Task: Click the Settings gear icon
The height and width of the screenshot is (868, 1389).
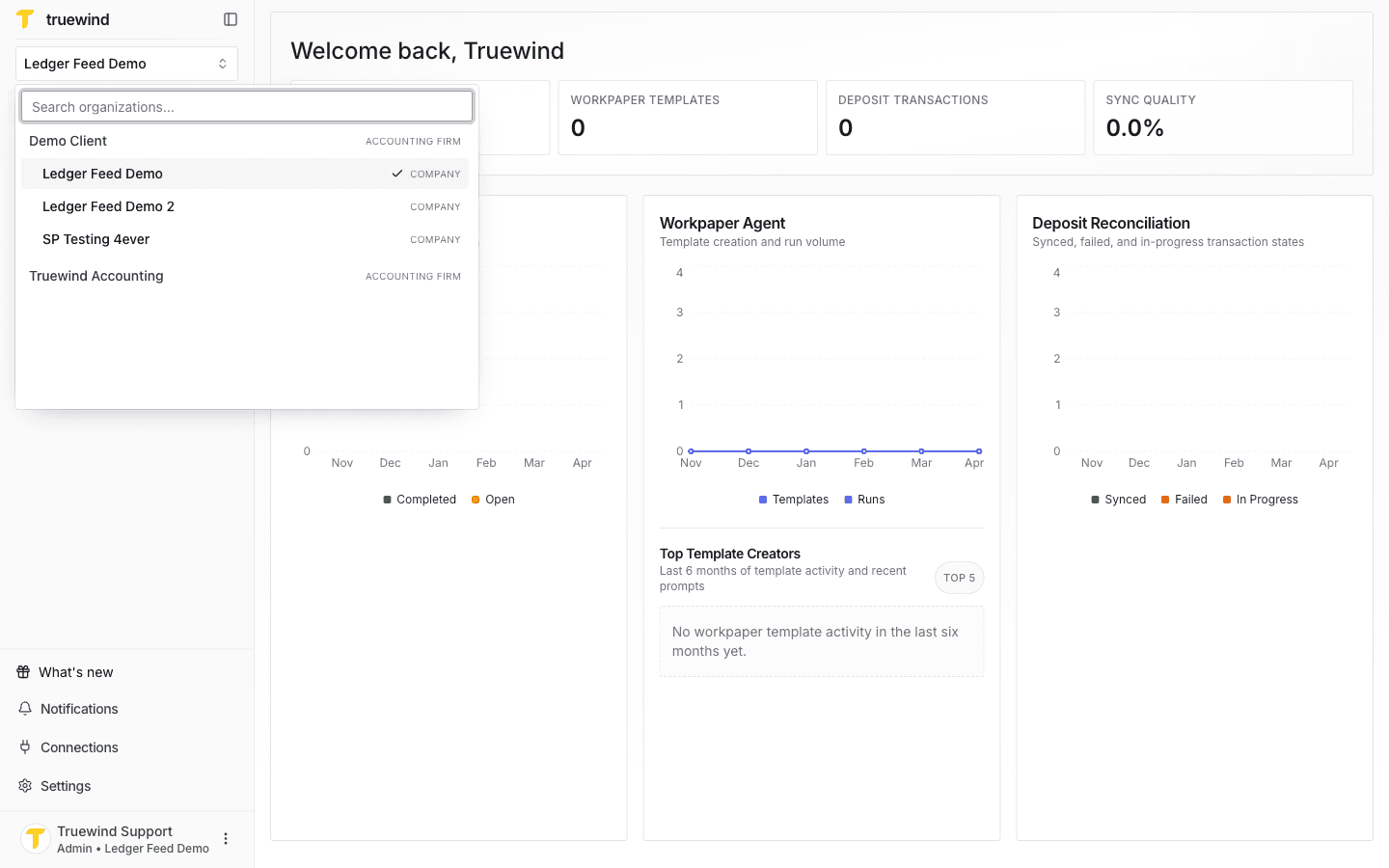Action: tap(25, 786)
